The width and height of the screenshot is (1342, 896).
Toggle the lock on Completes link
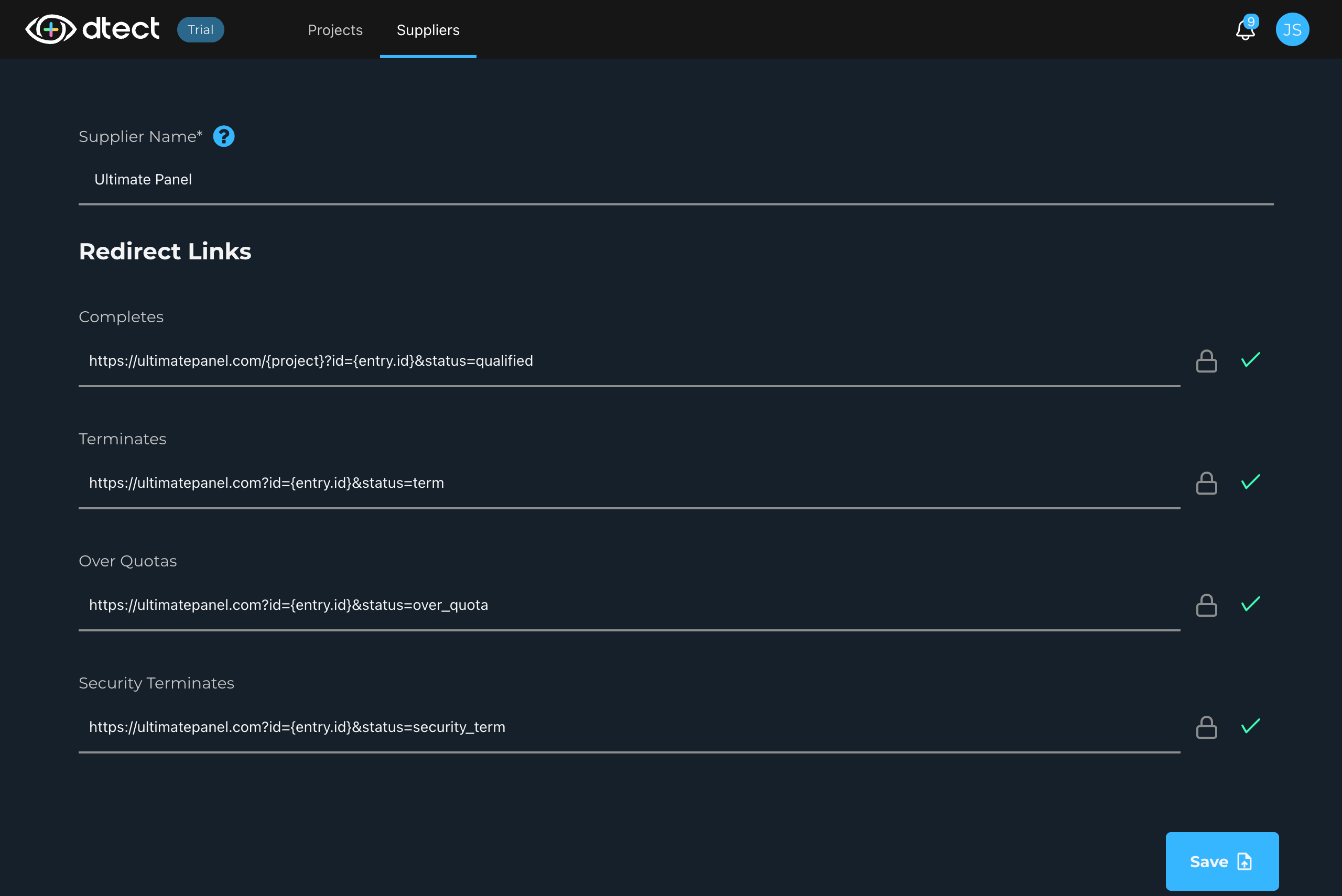(x=1206, y=361)
